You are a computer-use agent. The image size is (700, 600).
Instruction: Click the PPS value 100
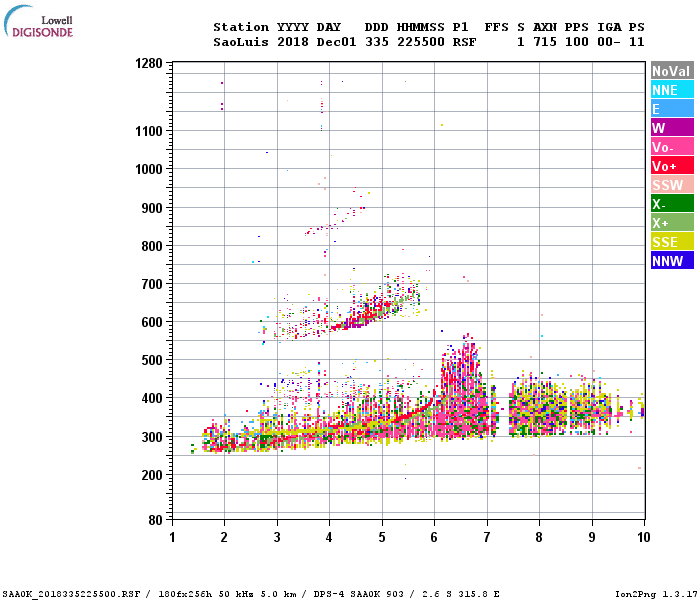coord(577,42)
